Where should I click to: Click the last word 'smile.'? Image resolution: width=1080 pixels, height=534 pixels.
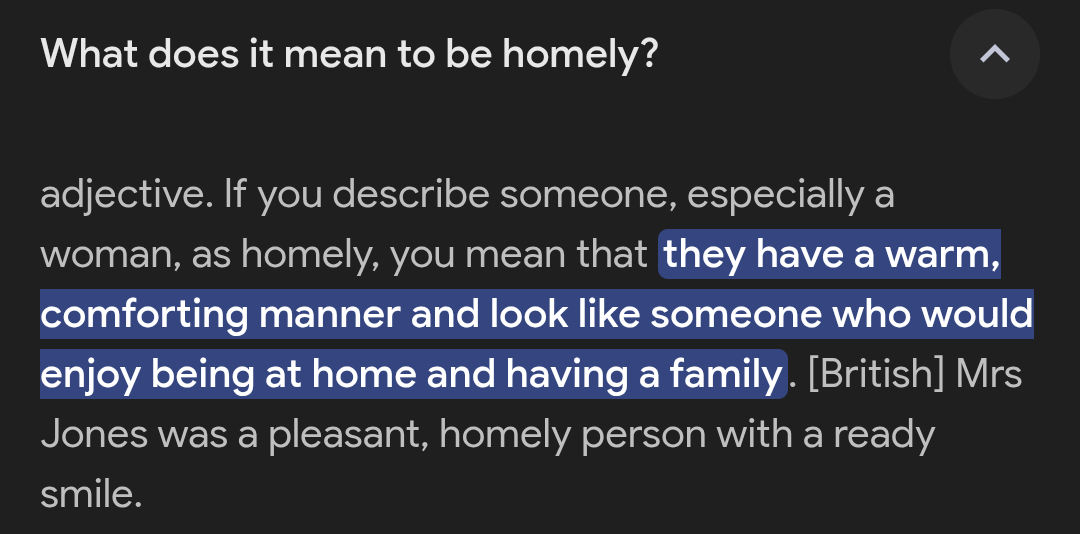pyautogui.click(x=91, y=494)
